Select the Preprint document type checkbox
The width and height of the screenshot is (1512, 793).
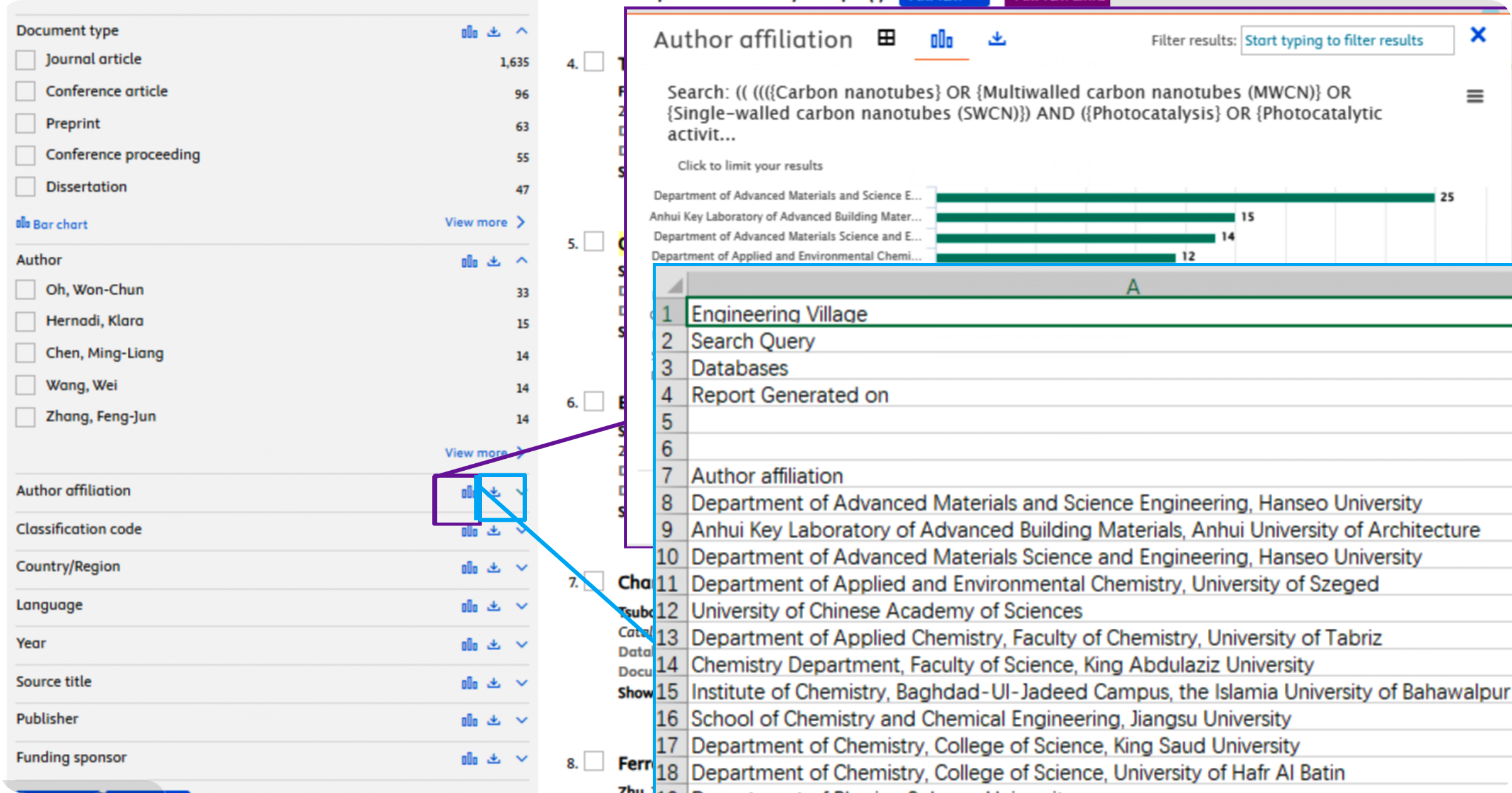tap(26, 123)
